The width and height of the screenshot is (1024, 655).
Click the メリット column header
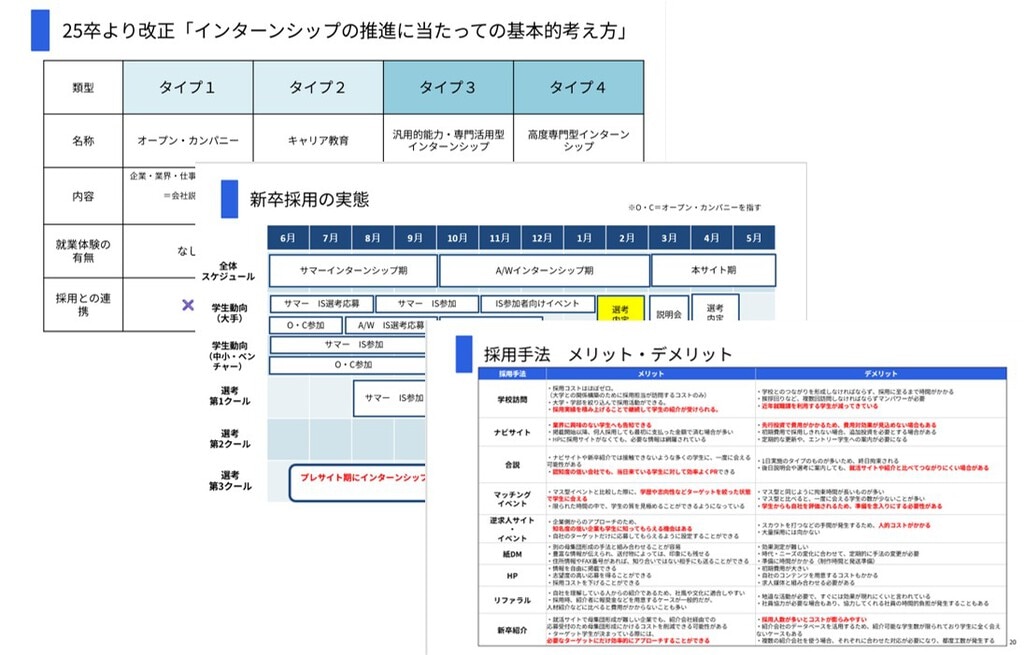coord(650,374)
